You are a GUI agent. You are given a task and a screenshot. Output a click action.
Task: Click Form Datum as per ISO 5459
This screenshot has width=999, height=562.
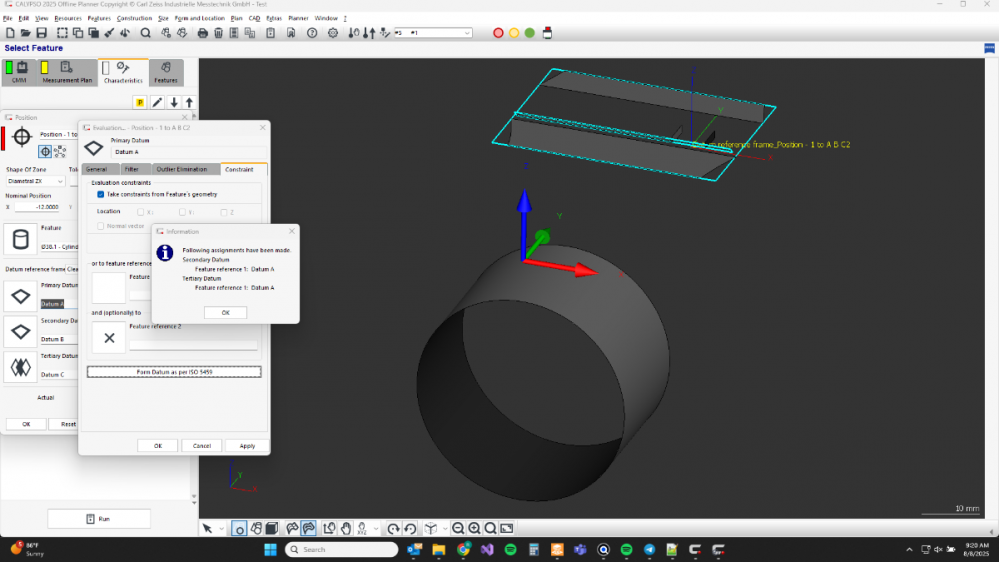[174, 371]
